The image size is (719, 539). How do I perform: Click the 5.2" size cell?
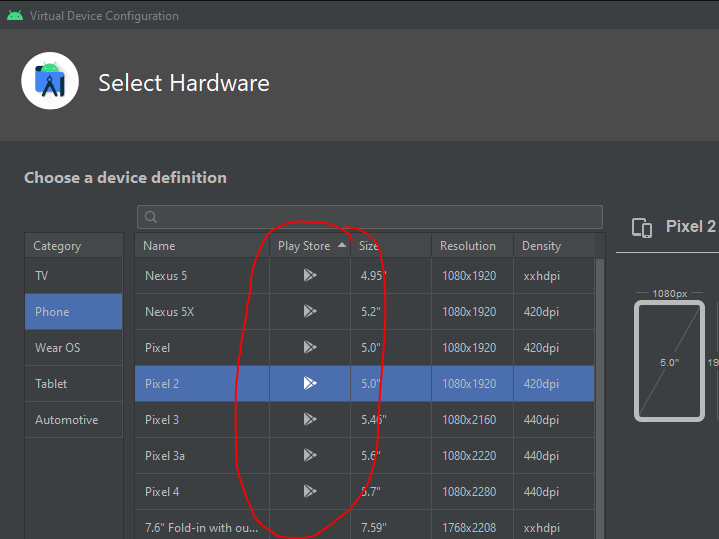pos(391,312)
